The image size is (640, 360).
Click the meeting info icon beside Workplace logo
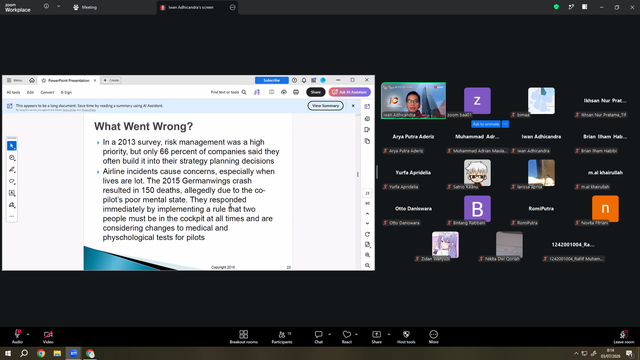point(46,6)
